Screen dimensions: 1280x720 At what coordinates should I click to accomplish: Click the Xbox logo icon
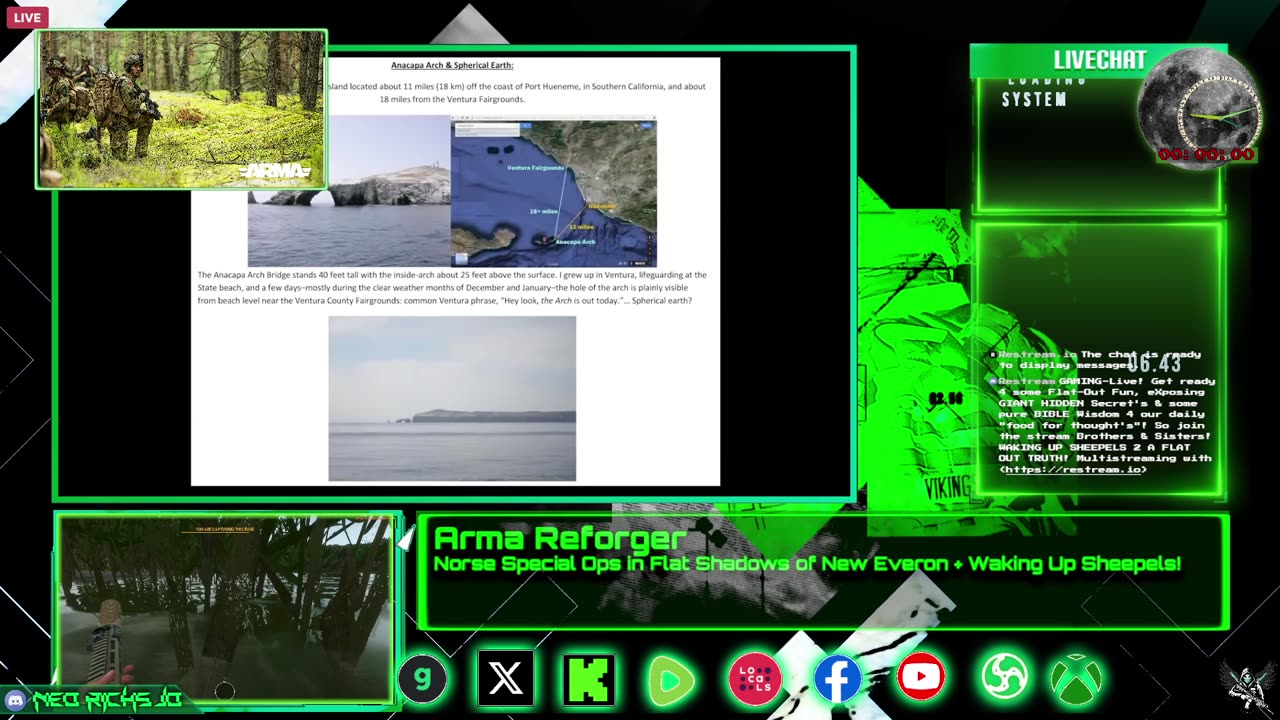click(x=1076, y=680)
